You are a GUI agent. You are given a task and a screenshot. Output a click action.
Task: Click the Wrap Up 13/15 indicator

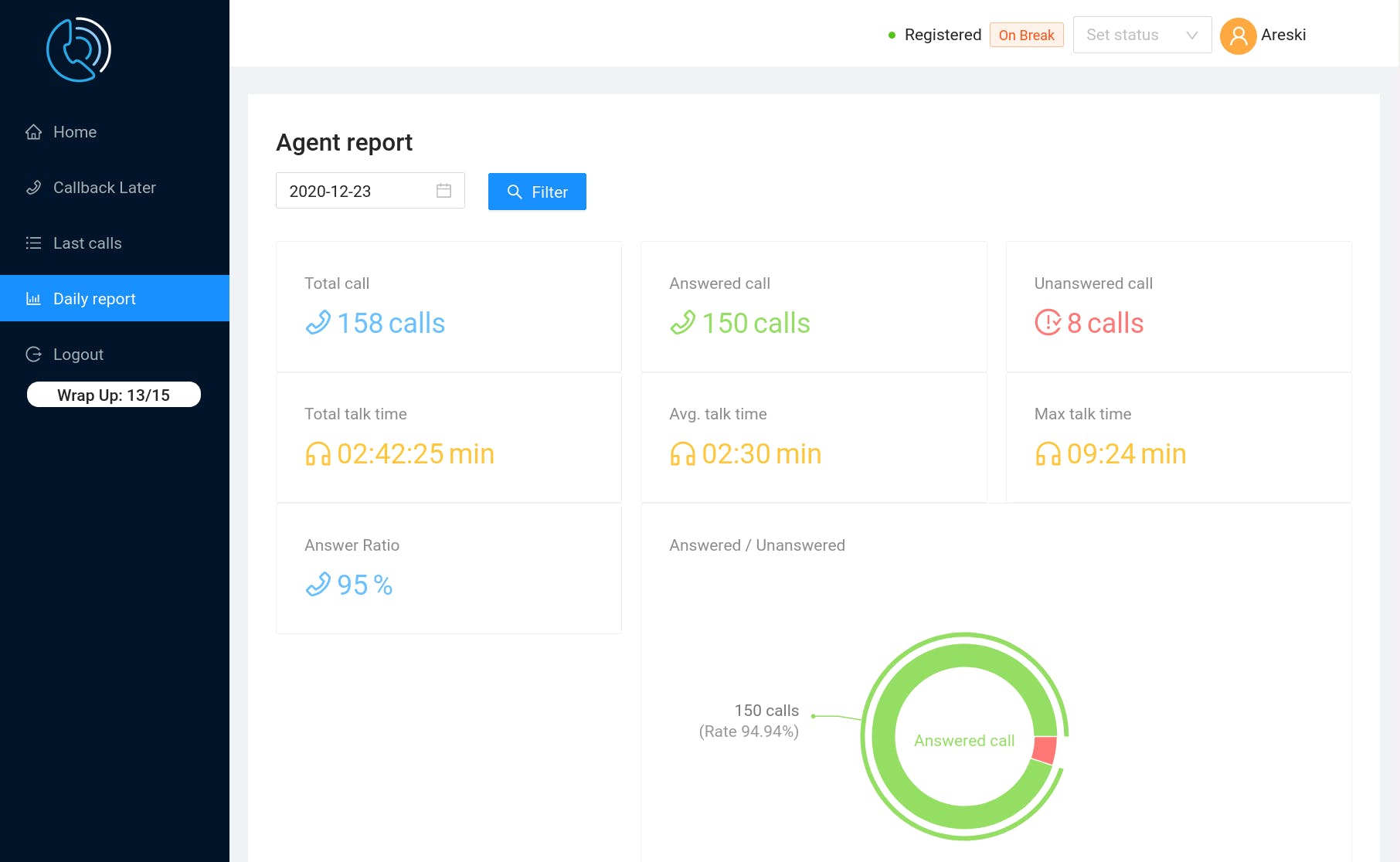pos(114,395)
